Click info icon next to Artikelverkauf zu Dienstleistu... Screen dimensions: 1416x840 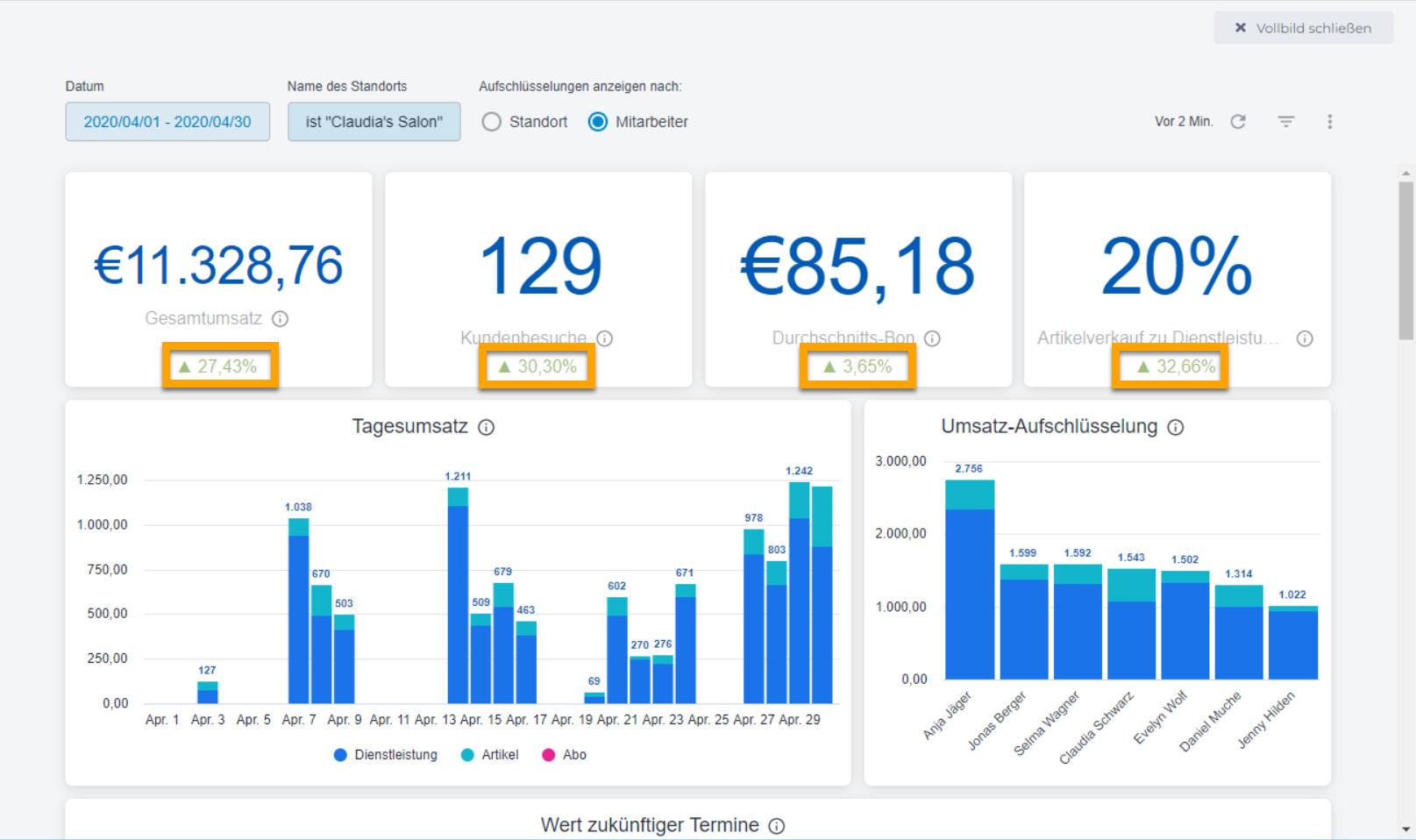point(1305,338)
